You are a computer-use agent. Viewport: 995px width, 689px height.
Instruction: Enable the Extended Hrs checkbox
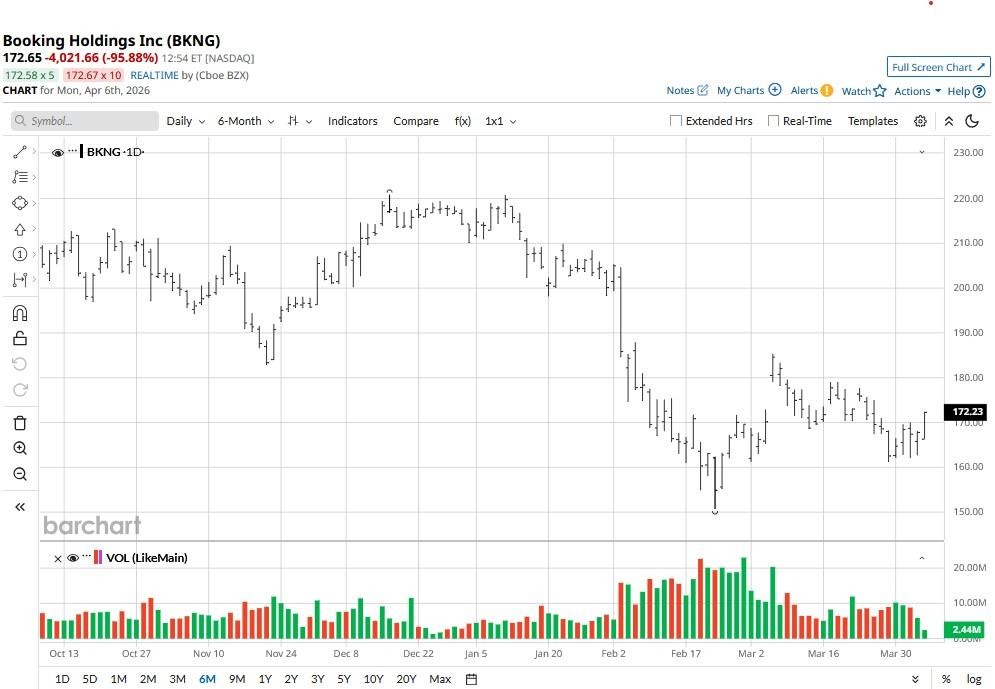tap(676, 121)
